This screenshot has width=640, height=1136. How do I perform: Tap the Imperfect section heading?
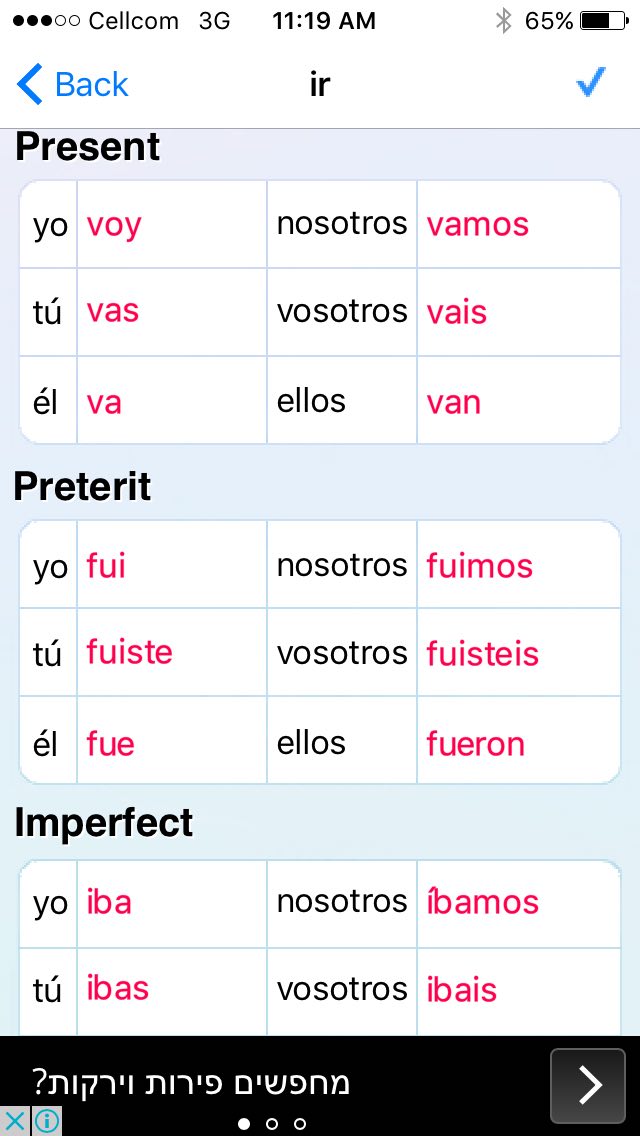pyautogui.click(x=104, y=823)
